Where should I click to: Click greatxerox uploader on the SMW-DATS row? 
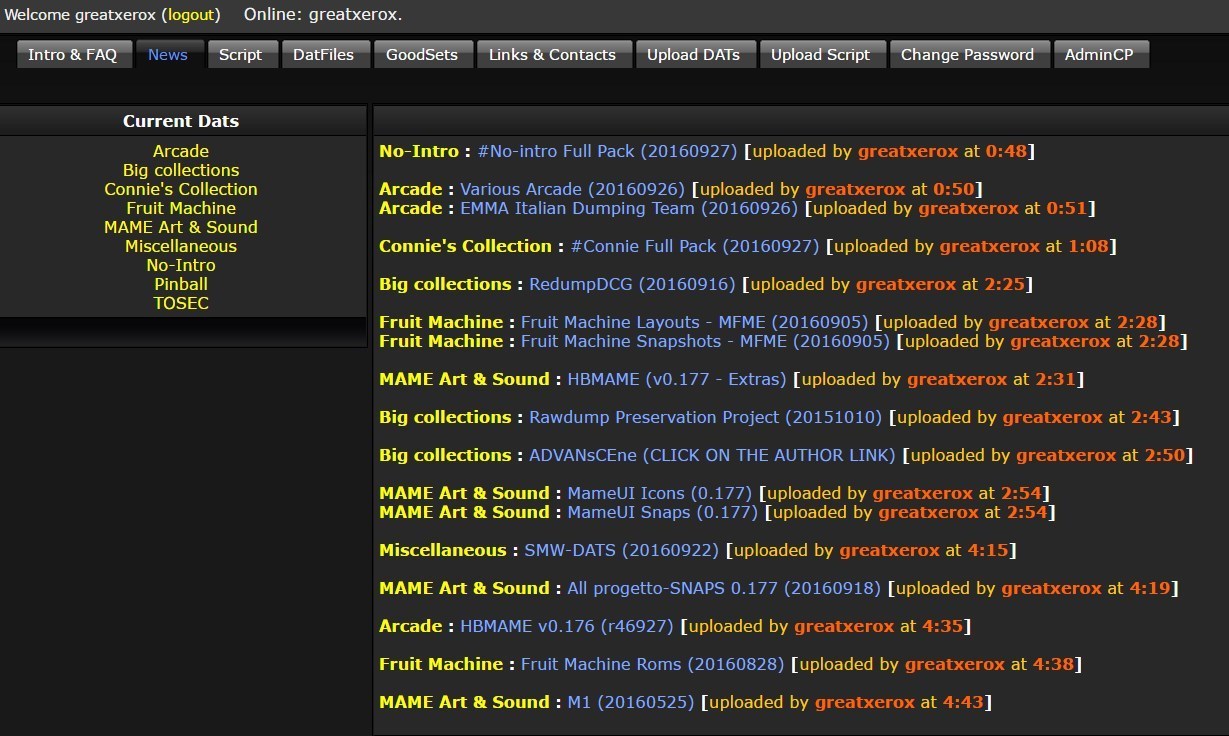pos(889,550)
